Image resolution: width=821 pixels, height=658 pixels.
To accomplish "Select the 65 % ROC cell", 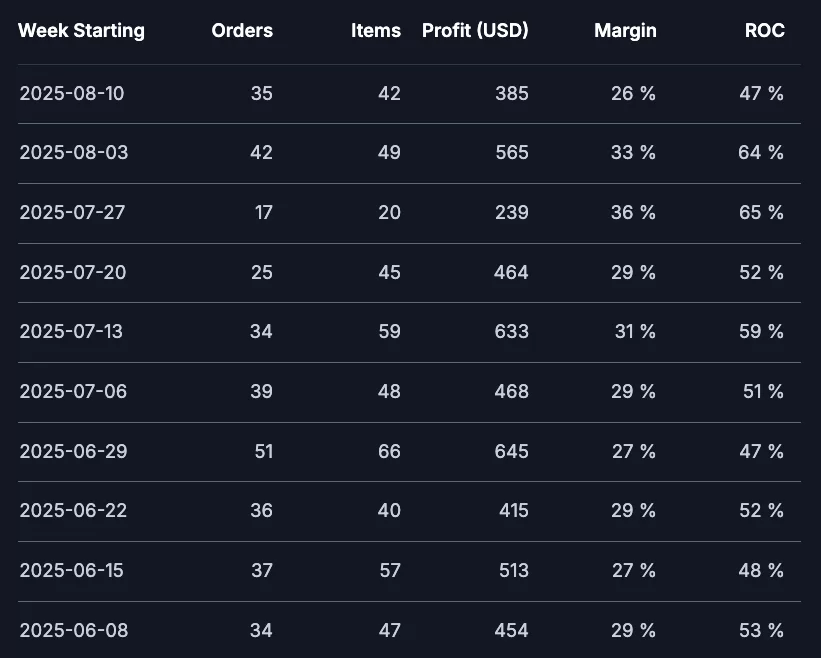I will pos(761,213).
